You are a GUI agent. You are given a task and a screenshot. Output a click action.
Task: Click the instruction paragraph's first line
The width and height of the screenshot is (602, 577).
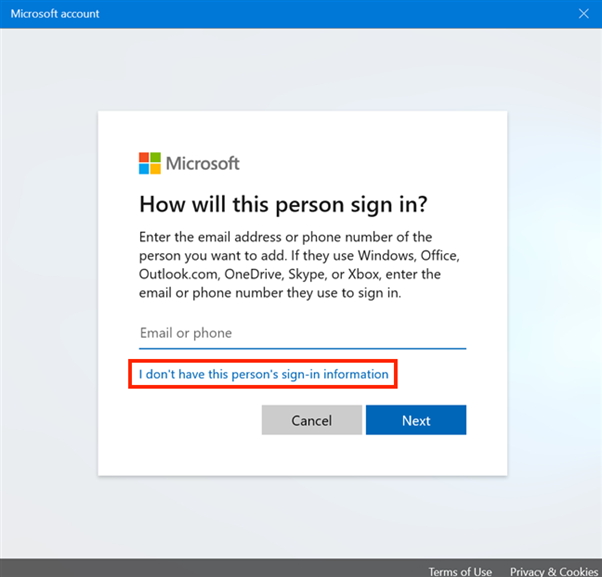(x=285, y=237)
